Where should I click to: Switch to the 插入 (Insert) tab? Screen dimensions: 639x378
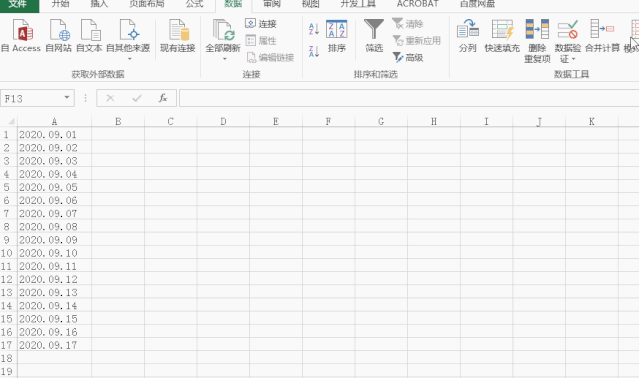click(99, 4)
